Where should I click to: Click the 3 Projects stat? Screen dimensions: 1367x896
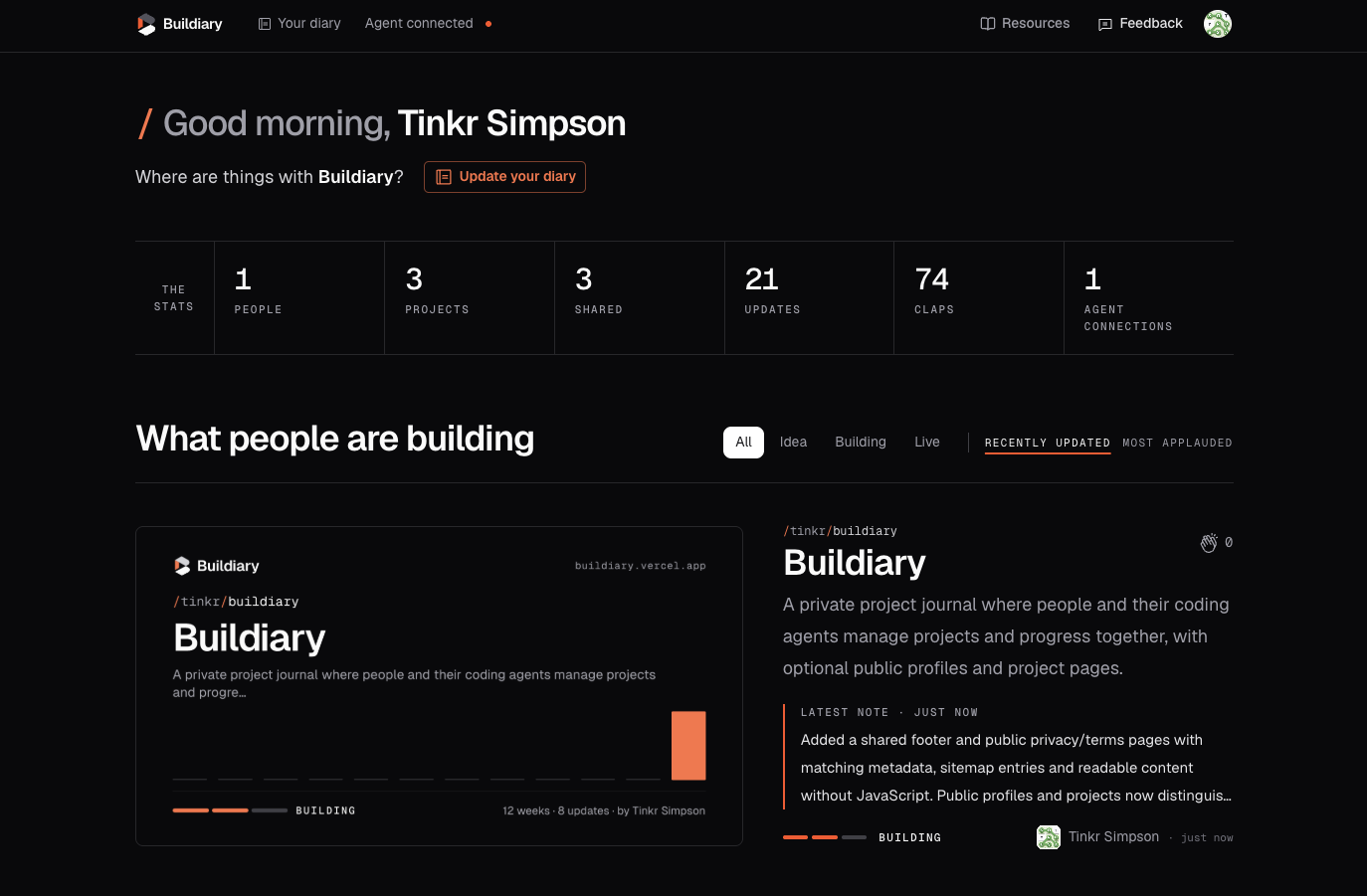pos(470,297)
